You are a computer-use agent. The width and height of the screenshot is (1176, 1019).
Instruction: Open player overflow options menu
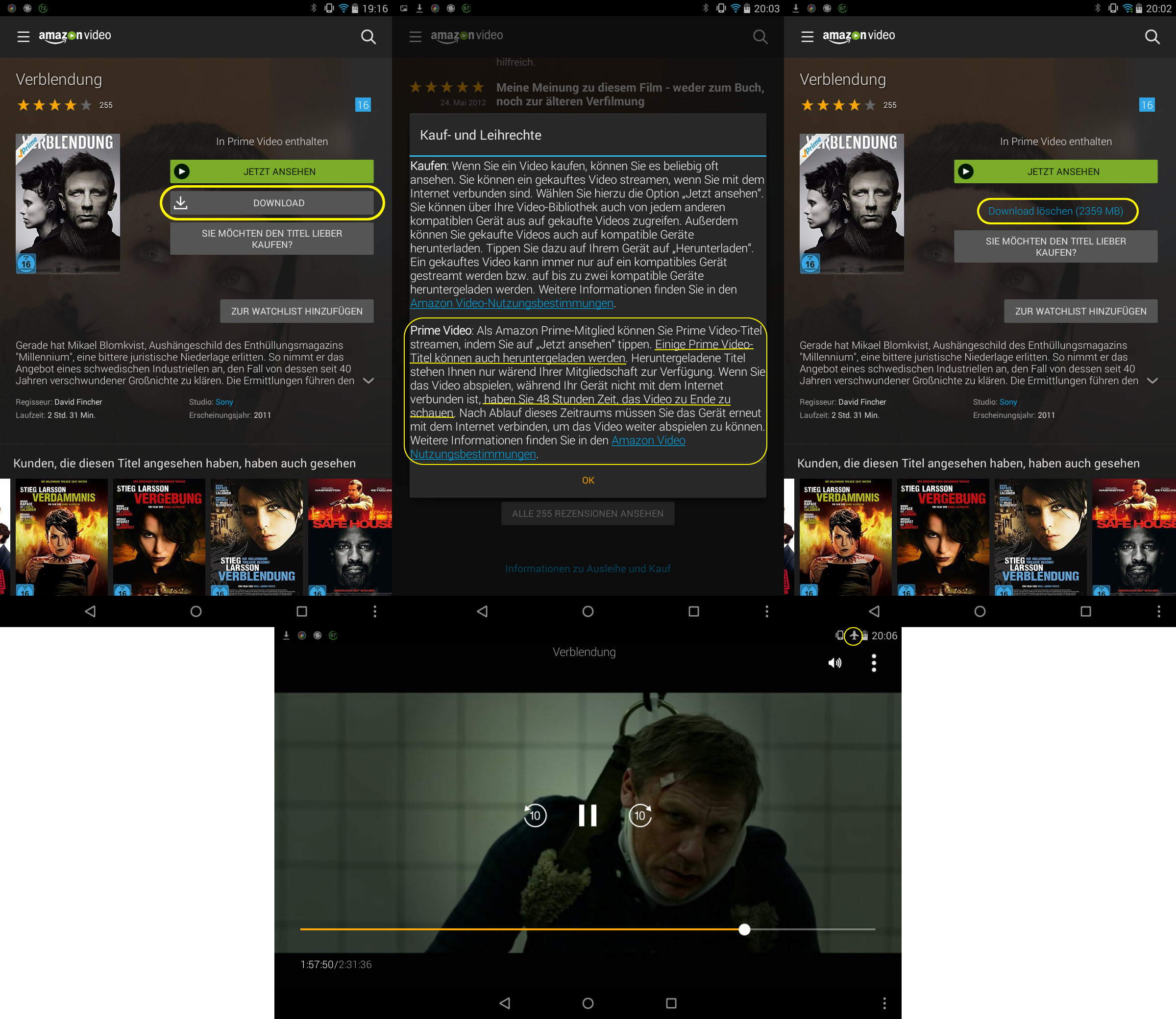coord(874,663)
